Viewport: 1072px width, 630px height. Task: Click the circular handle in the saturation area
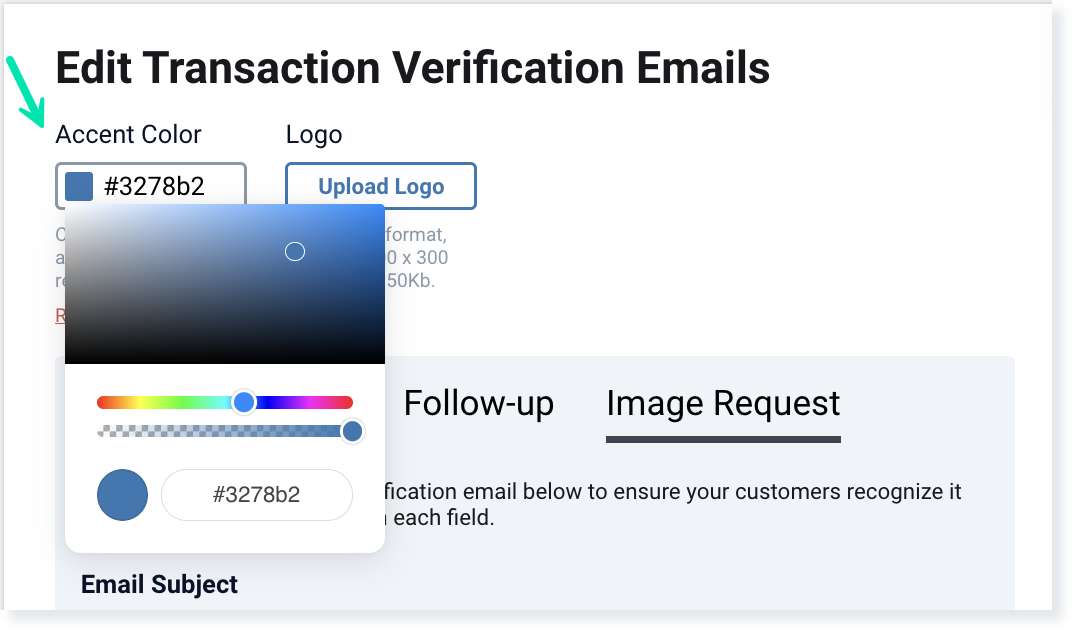[x=295, y=251]
